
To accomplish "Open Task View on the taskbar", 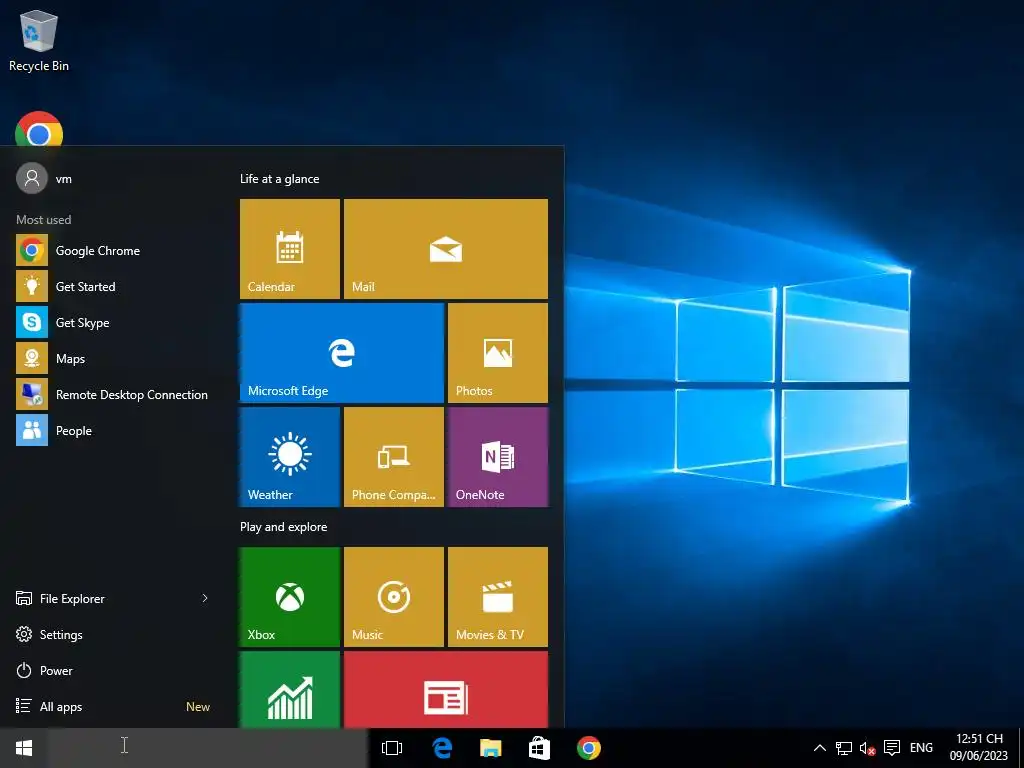I will (392, 748).
